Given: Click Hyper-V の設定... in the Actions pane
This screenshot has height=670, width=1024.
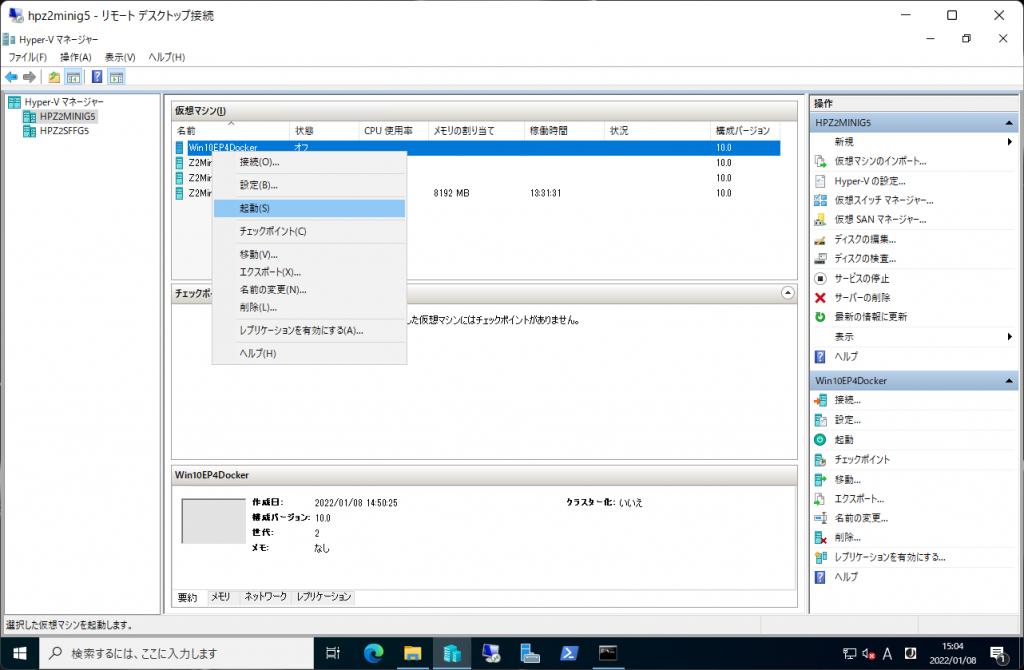Looking at the screenshot, I should 870,181.
